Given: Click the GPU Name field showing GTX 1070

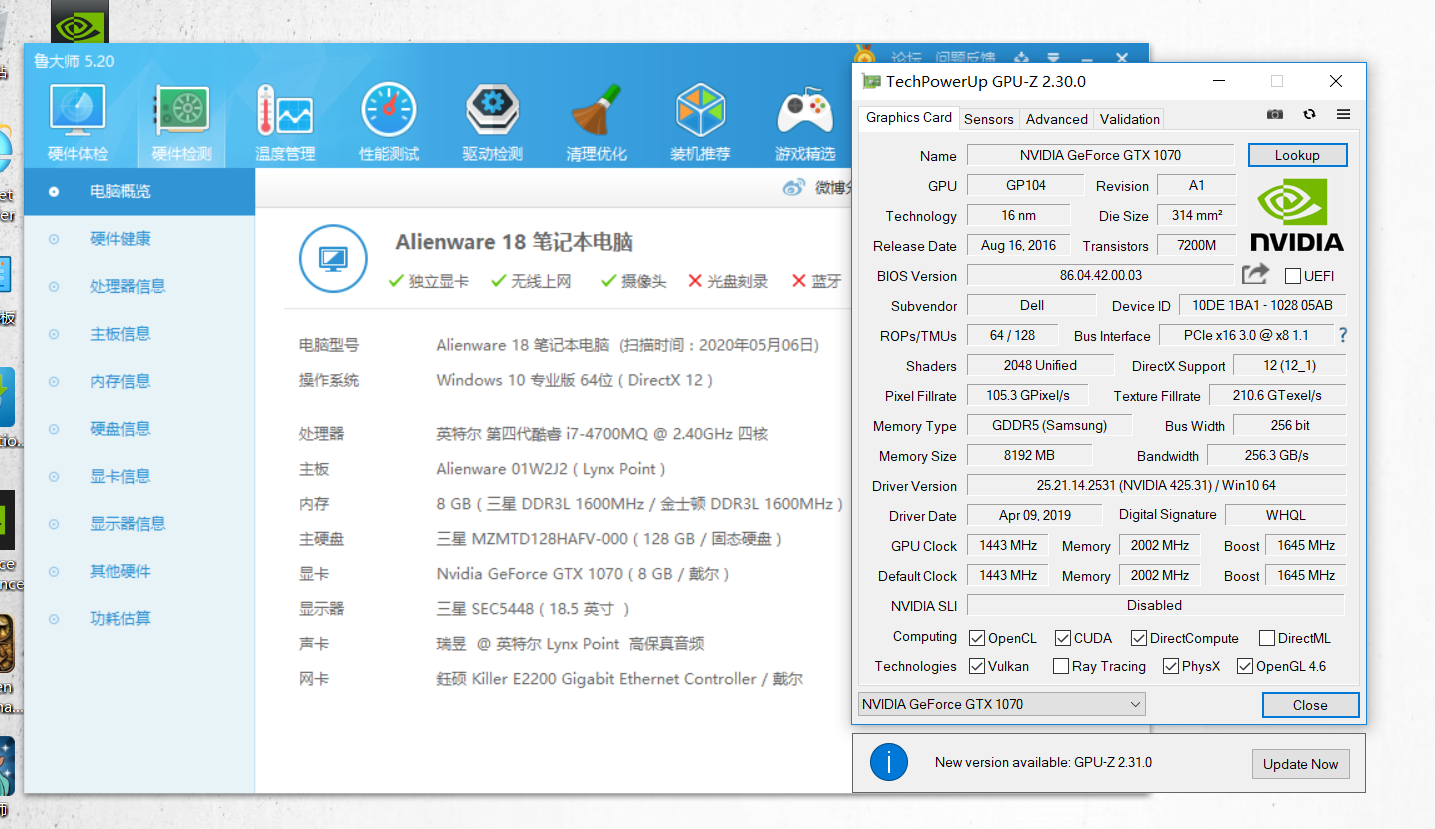Looking at the screenshot, I should pyautogui.click(x=1100, y=155).
